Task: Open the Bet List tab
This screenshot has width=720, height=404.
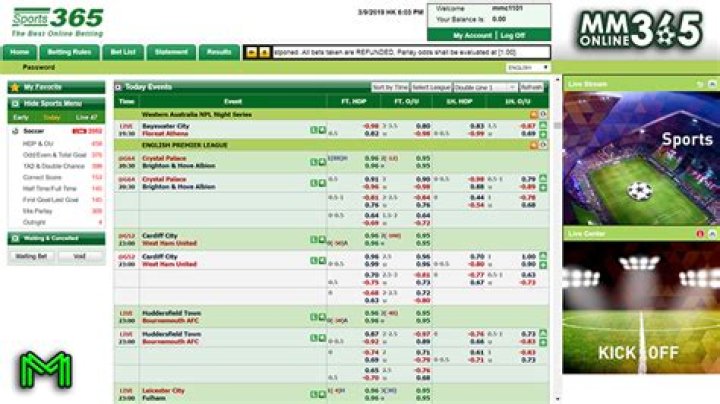Action: coord(123,52)
